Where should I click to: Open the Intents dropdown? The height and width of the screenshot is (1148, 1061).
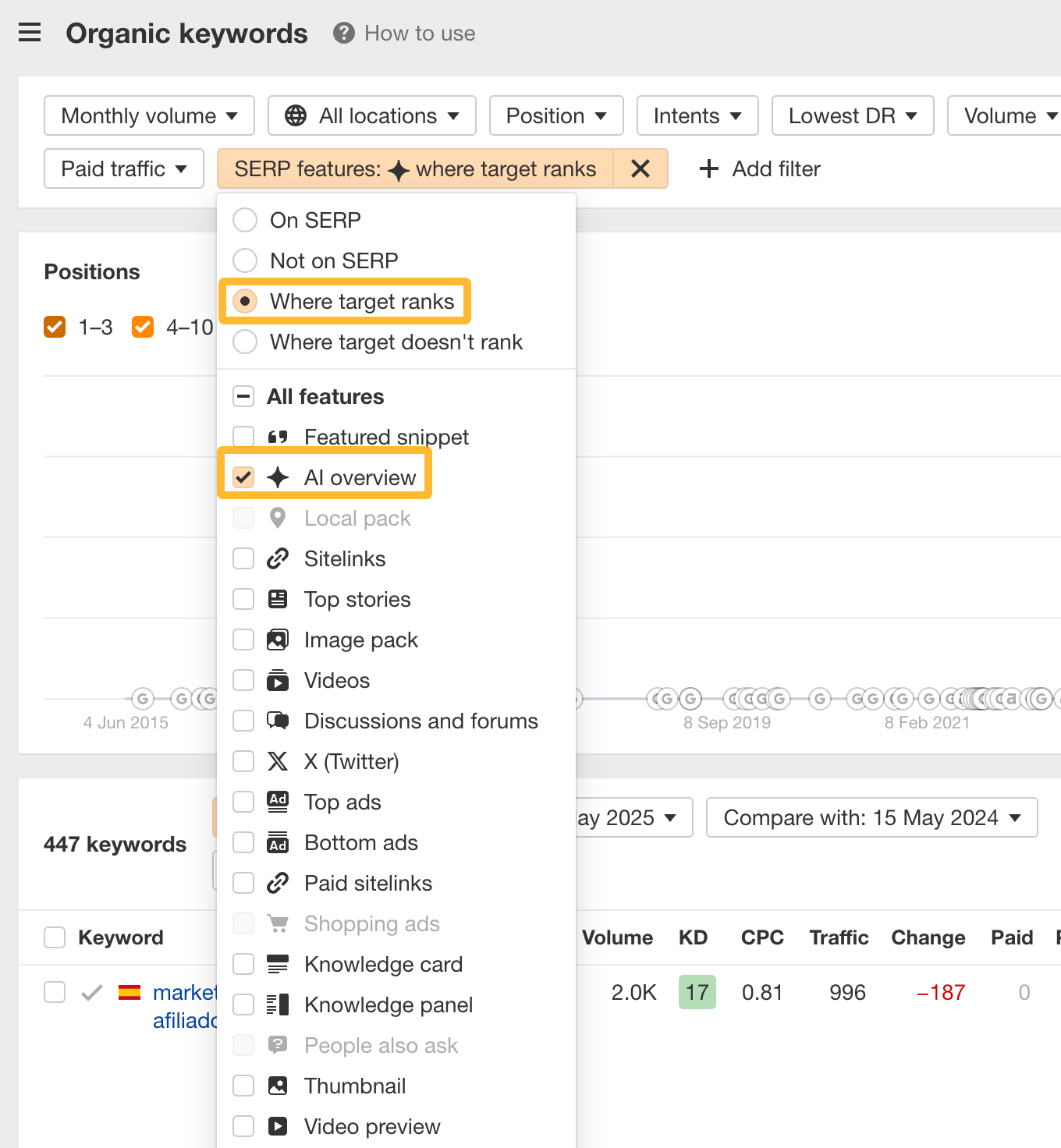coord(697,115)
